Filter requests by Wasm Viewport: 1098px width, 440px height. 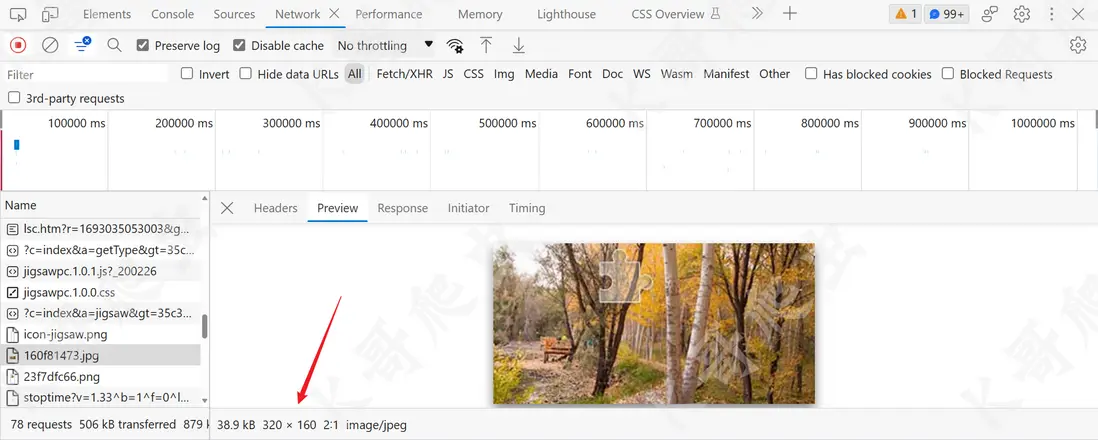tap(676, 74)
